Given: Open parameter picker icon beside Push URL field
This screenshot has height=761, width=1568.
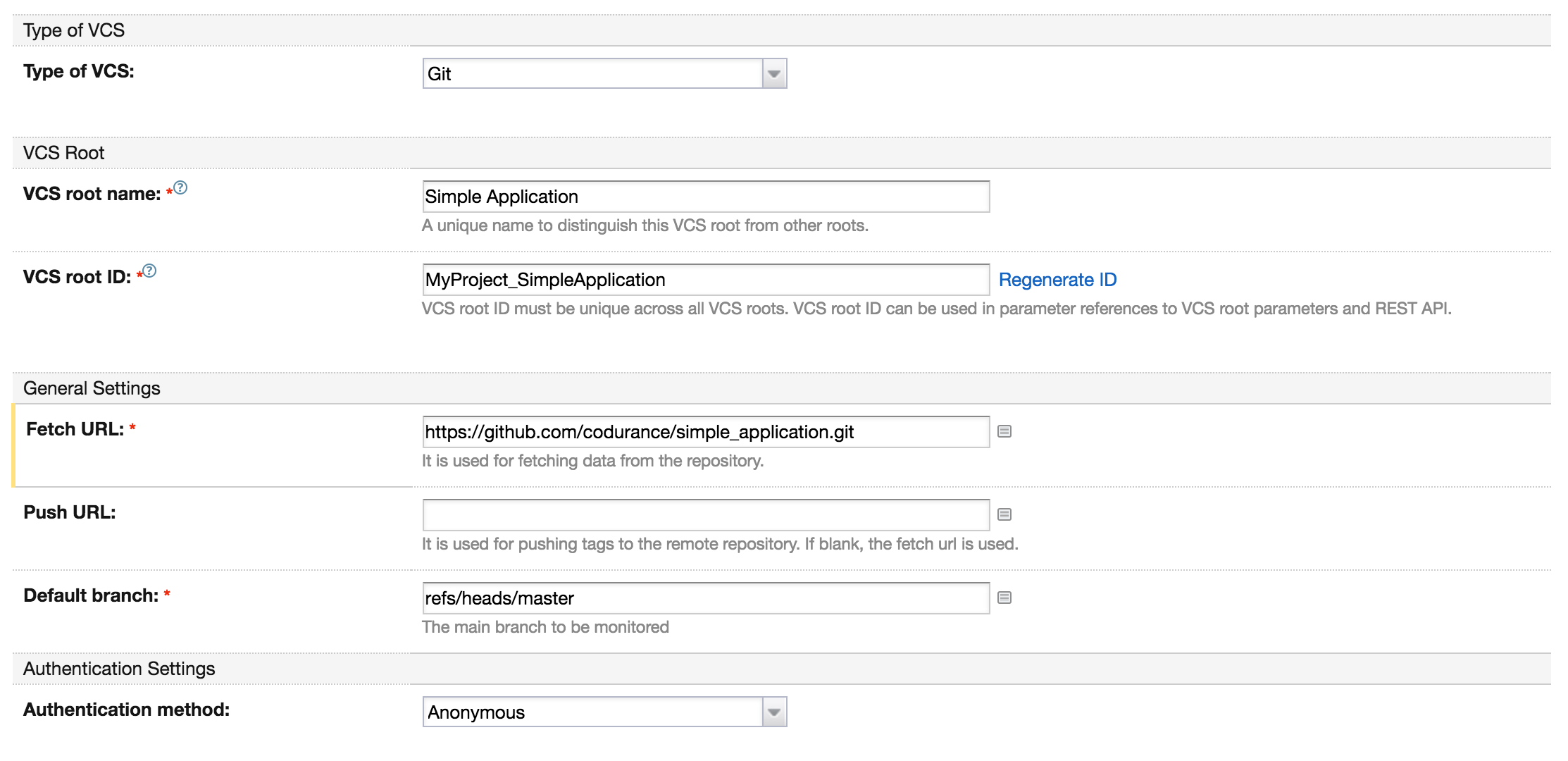Looking at the screenshot, I should (1004, 514).
